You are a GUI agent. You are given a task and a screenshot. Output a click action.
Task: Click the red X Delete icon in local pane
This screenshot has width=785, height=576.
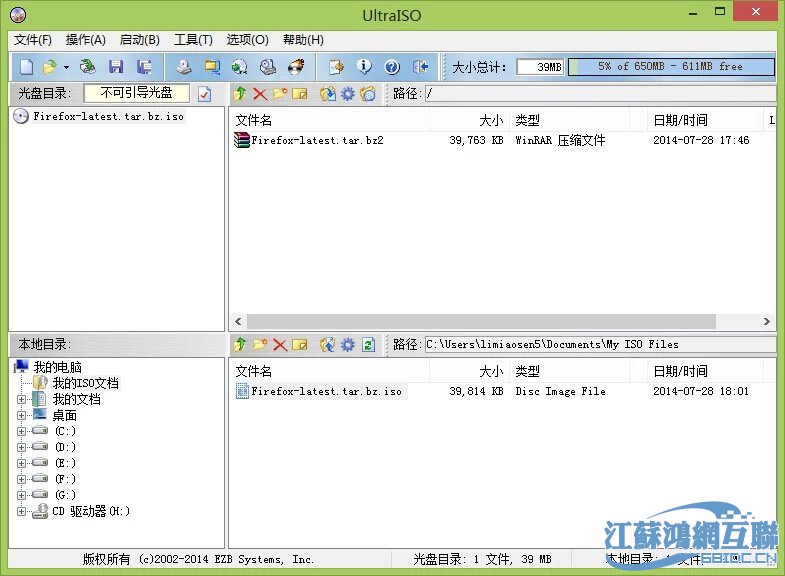(x=280, y=344)
